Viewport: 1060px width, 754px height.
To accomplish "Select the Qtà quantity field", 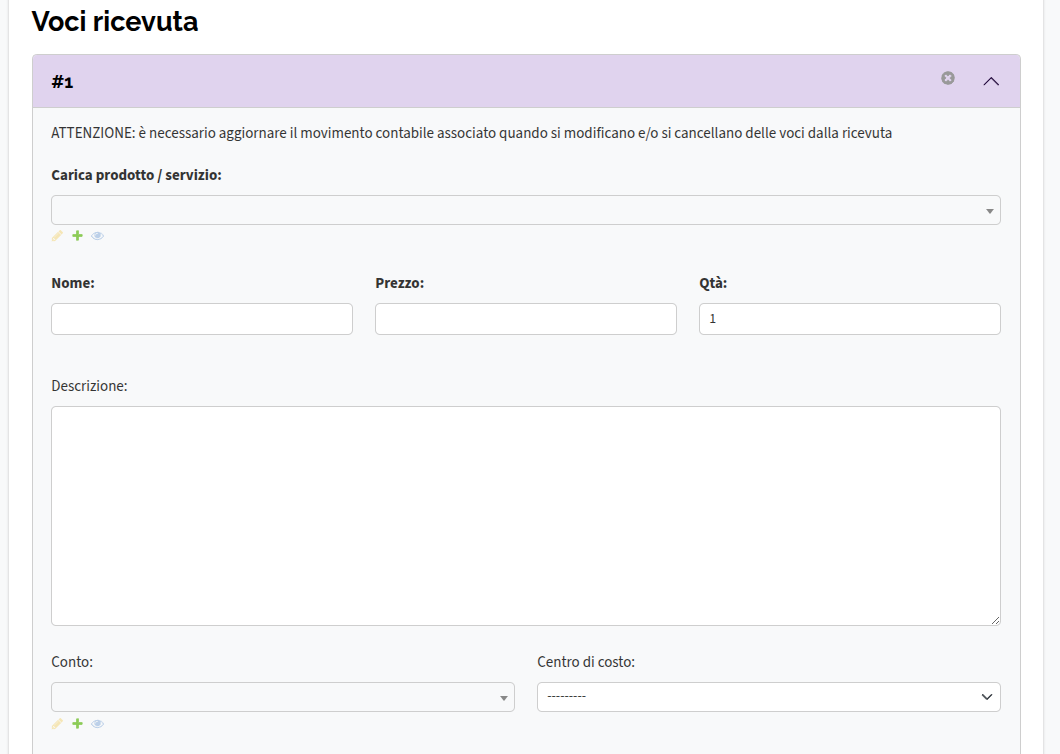I will (x=850, y=319).
